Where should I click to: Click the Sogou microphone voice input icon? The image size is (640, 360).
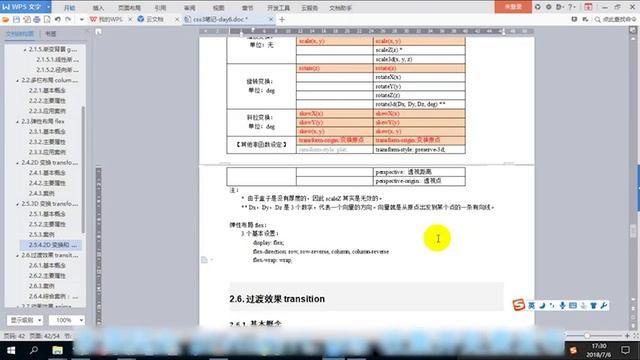(562, 305)
